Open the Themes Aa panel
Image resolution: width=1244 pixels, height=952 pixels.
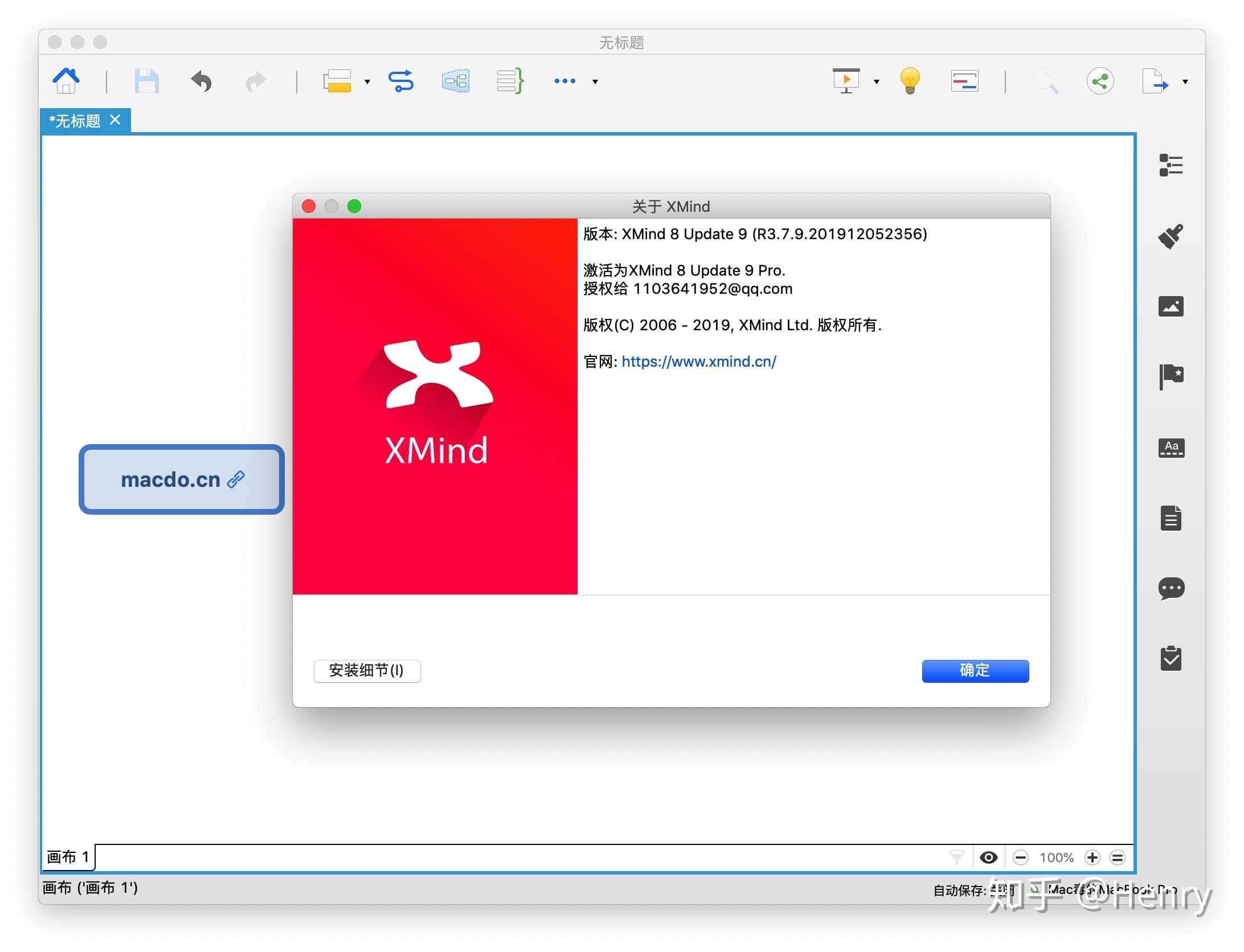(1172, 448)
